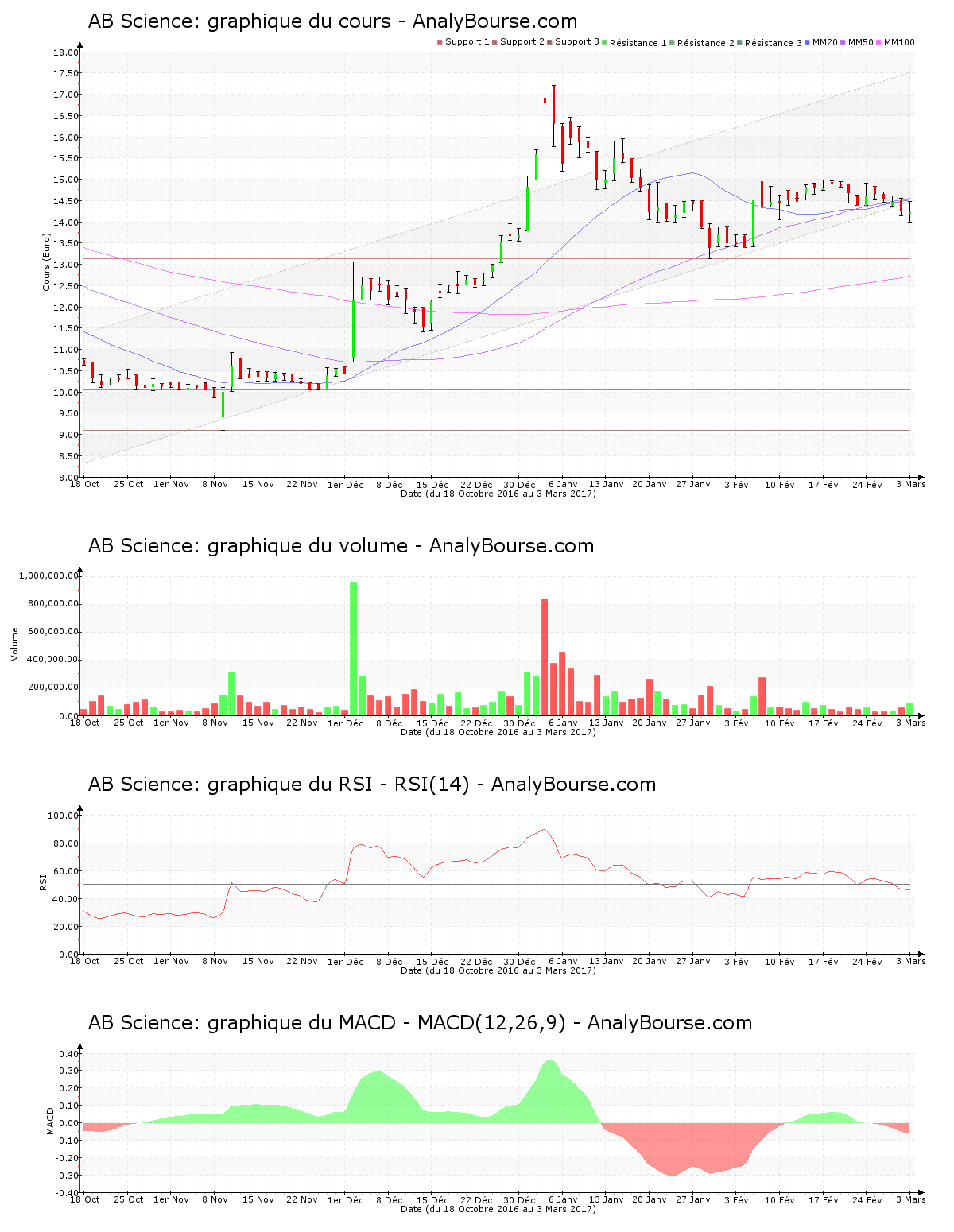Viewport: 954px width, 1232px height.
Task: Click the MM50 purple legend entry
Action: [857, 42]
